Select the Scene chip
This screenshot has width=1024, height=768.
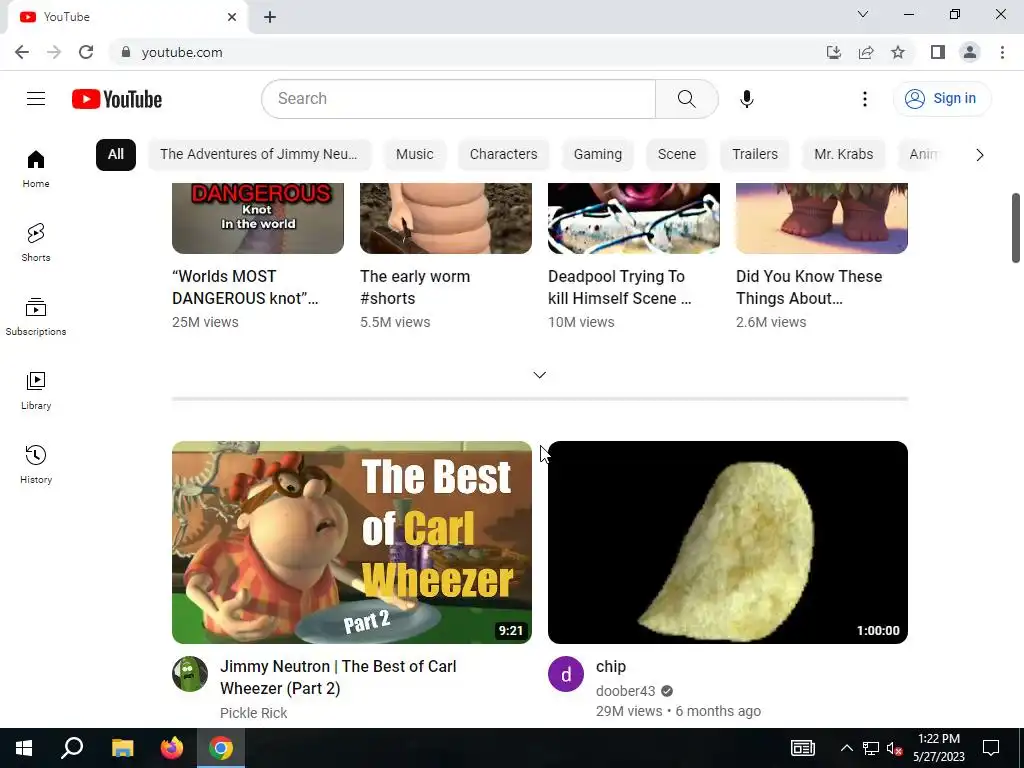pyautogui.click(x=677, y=155)
